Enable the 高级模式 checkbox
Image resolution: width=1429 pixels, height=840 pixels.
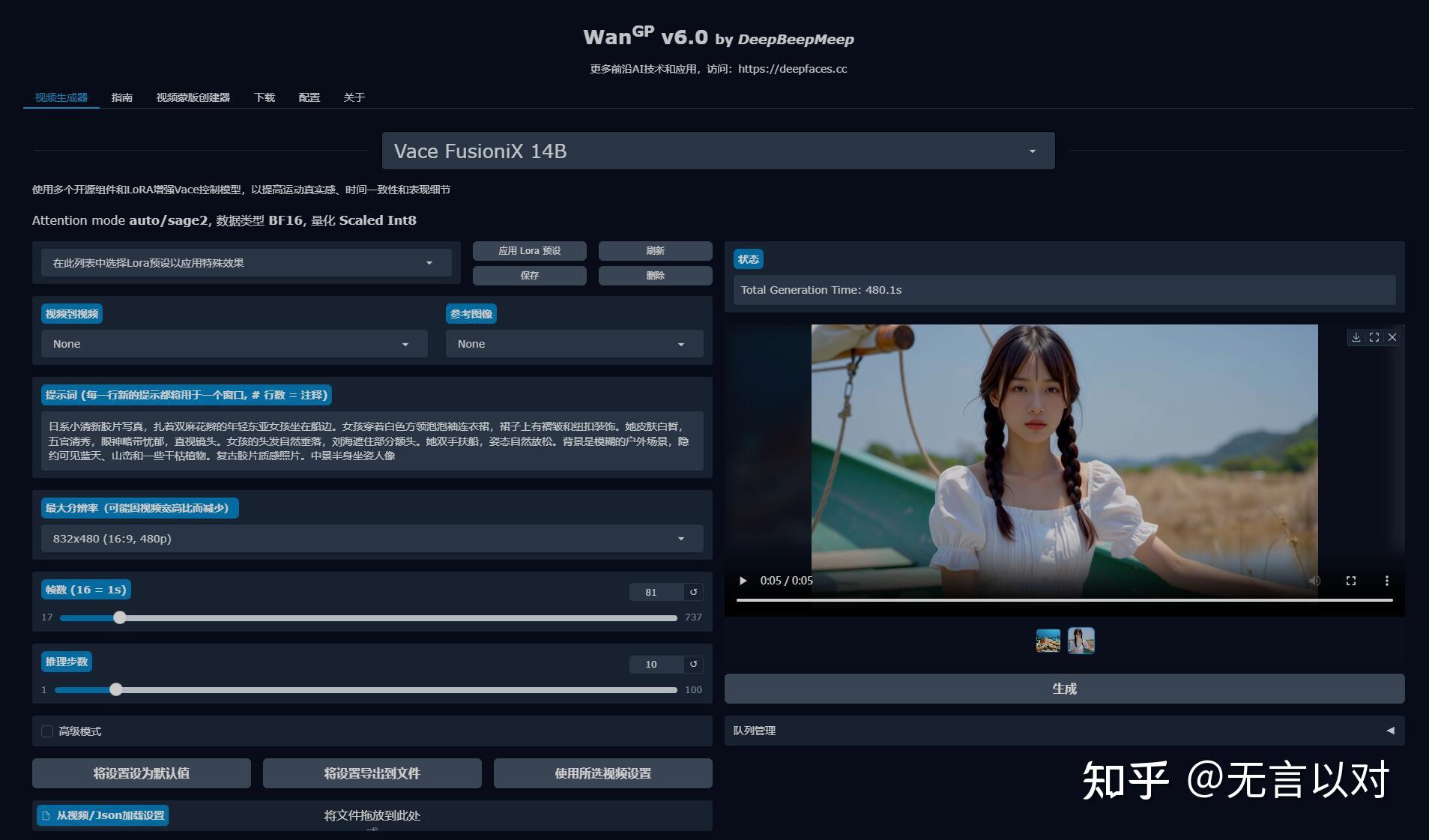click(48, 731)
